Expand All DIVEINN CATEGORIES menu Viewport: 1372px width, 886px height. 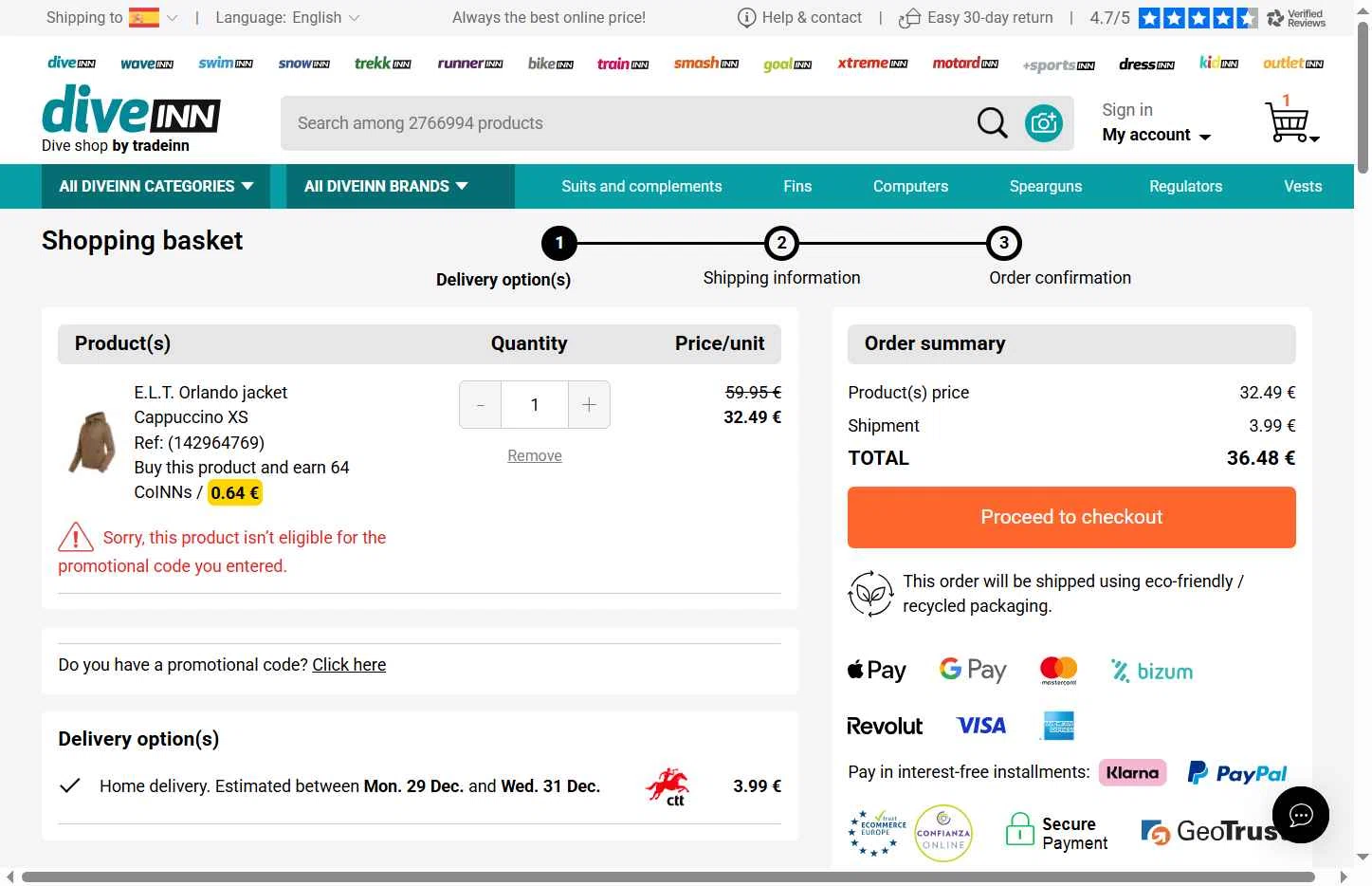point(156,186)
